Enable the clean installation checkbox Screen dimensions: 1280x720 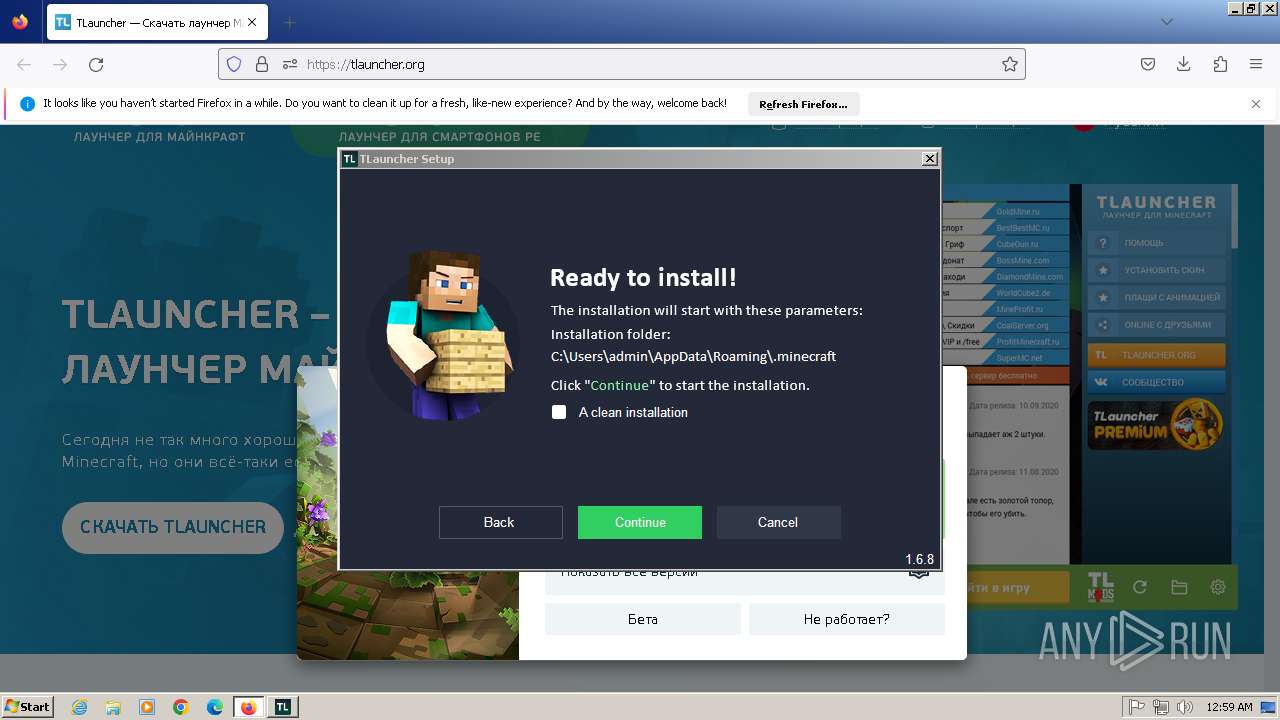[x=559, y=412]
